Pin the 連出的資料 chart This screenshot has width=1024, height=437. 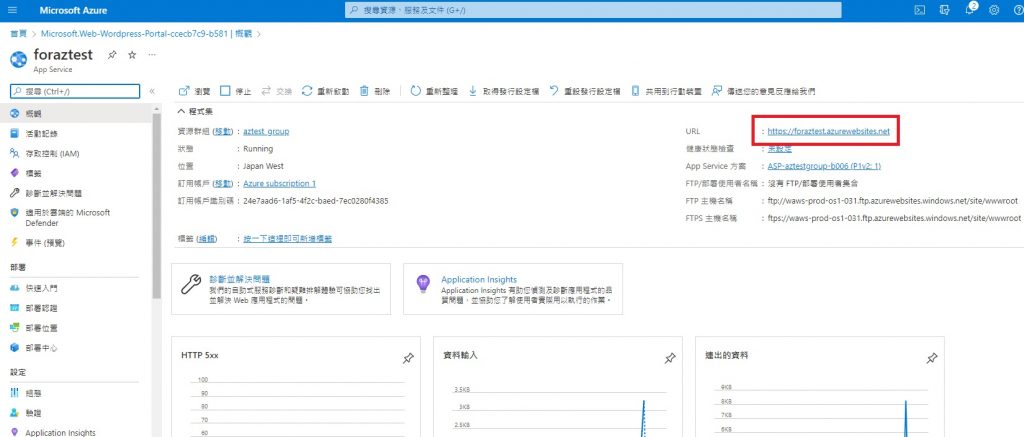(932, 358)
